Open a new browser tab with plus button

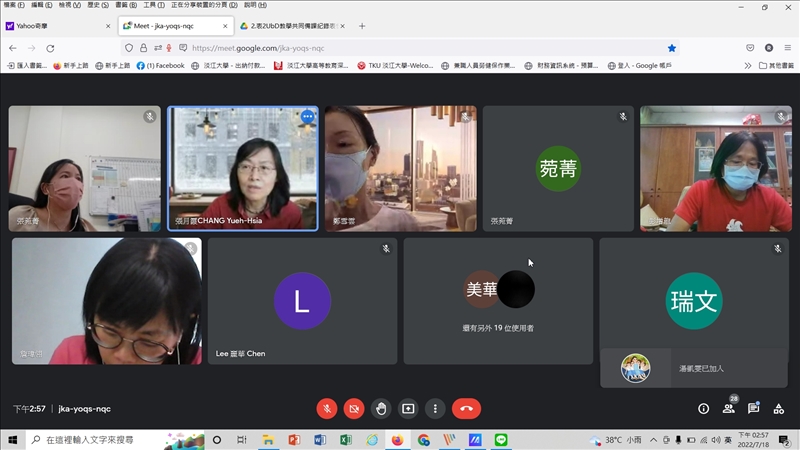(x=362, y=26)
